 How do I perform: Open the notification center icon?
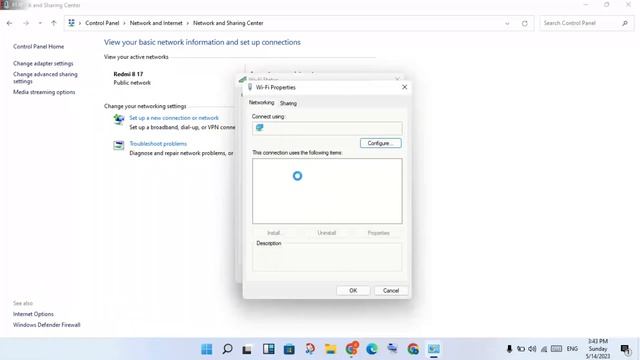click(x=625, y=349)
